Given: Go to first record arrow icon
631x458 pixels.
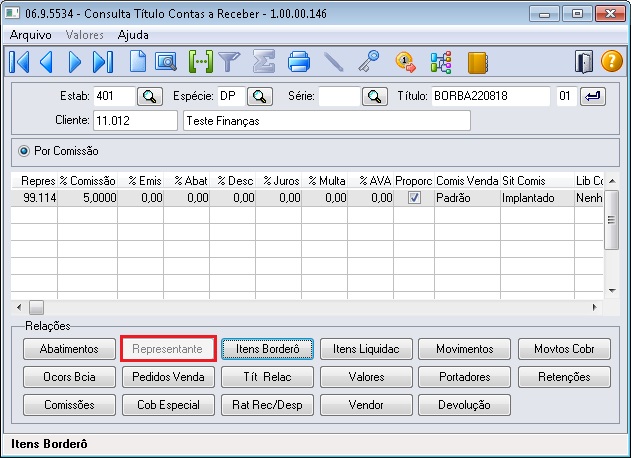Looking at the screenshot, I should 19,62.
